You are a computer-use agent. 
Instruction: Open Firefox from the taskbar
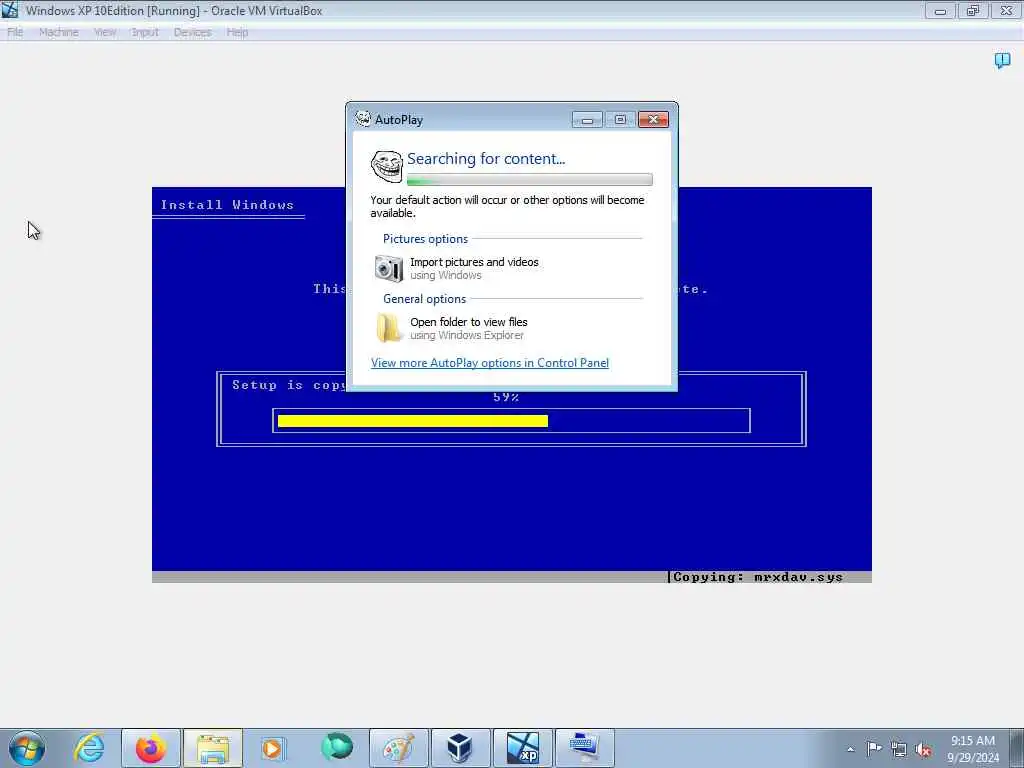click(151, 748)
